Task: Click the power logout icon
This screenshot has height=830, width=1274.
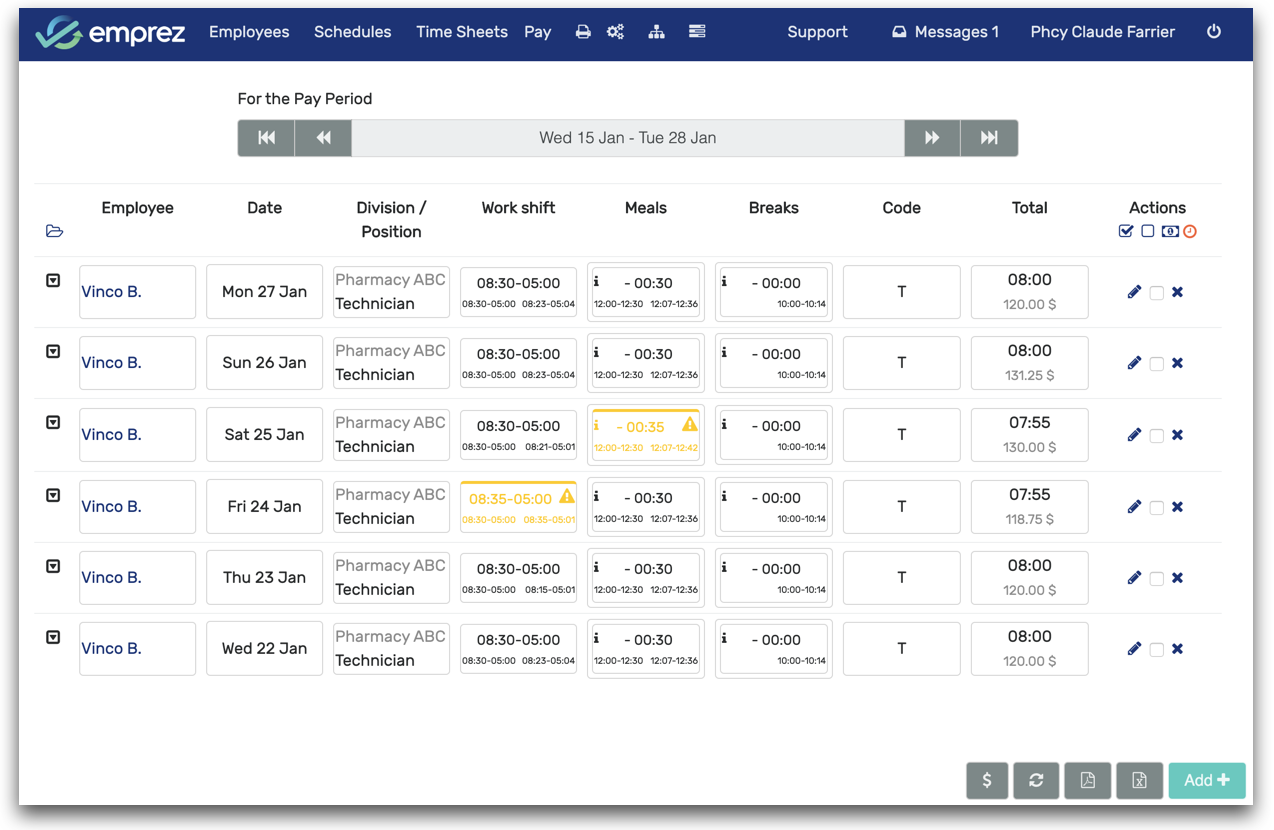Action: (x=1214, y=32)
